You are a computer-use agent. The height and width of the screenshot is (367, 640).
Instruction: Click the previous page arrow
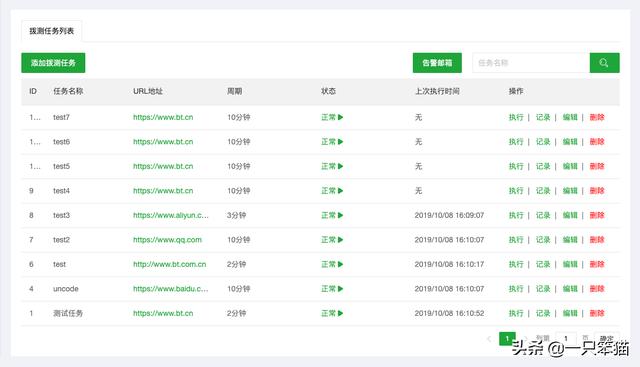click(x=489, y=338)
